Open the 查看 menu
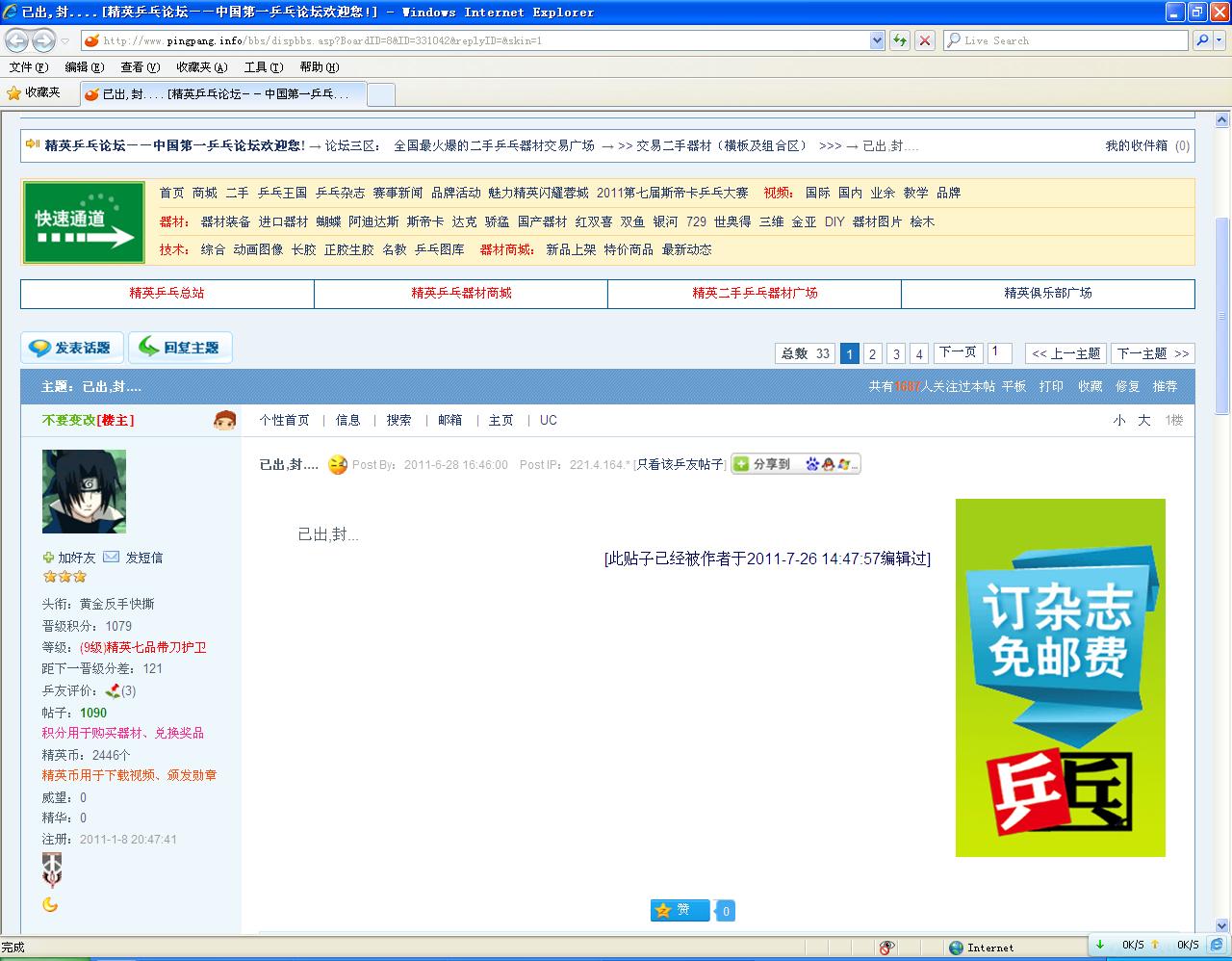Image resolution: width=1232 pixels, height=961 pixels. pyautogui.click(x=140, y=67)
